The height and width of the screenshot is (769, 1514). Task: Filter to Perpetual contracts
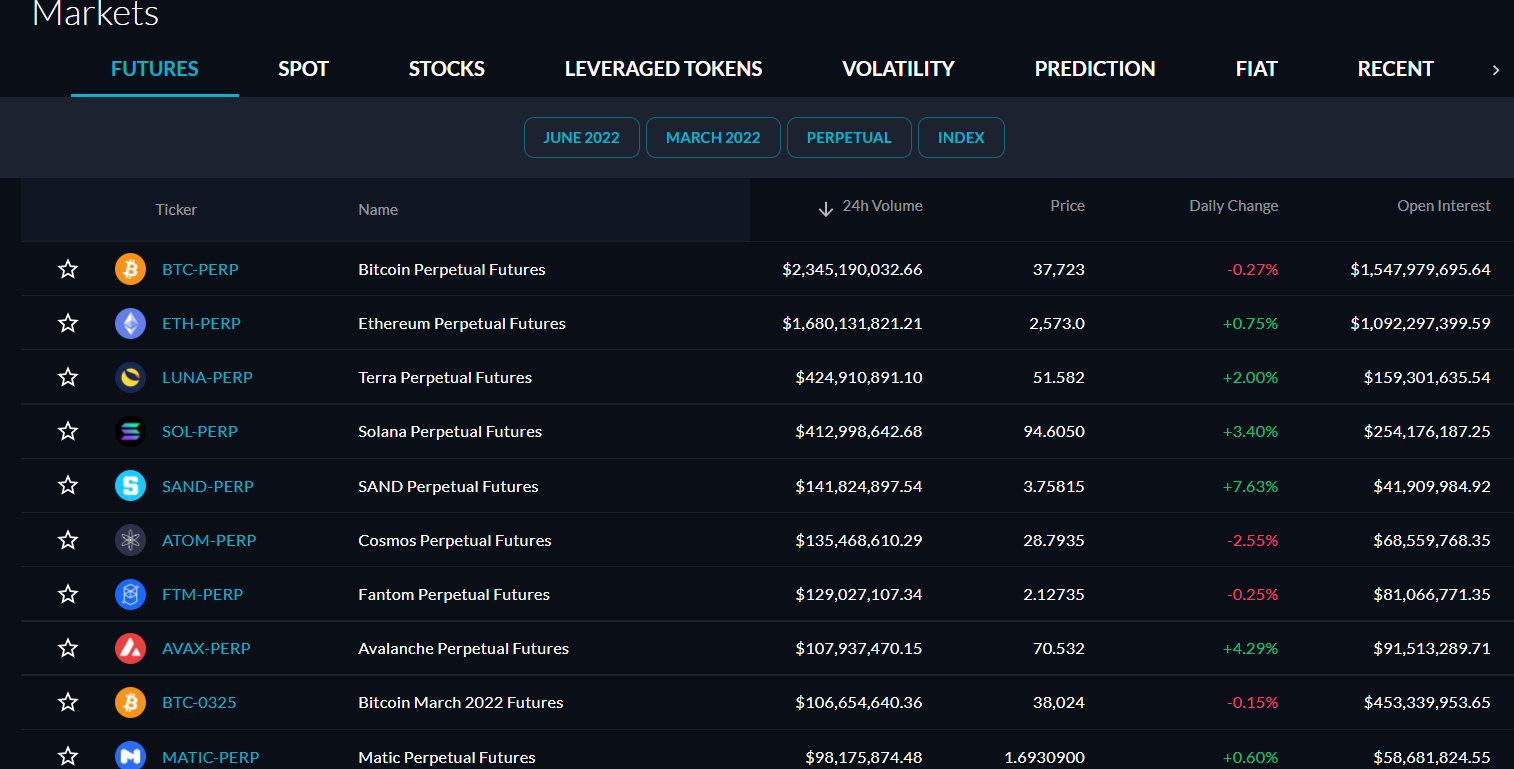point(849,138)
